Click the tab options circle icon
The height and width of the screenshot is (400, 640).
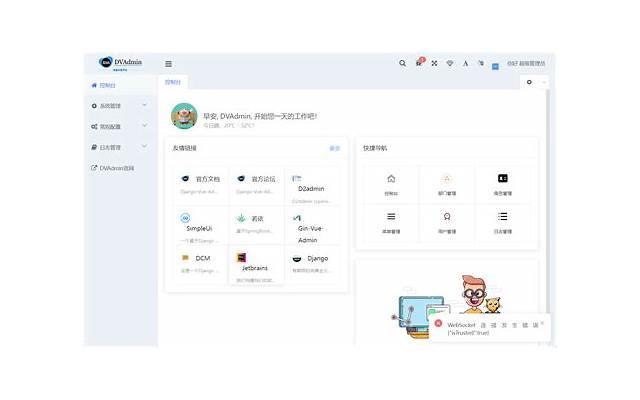click(x=529, y=82)
